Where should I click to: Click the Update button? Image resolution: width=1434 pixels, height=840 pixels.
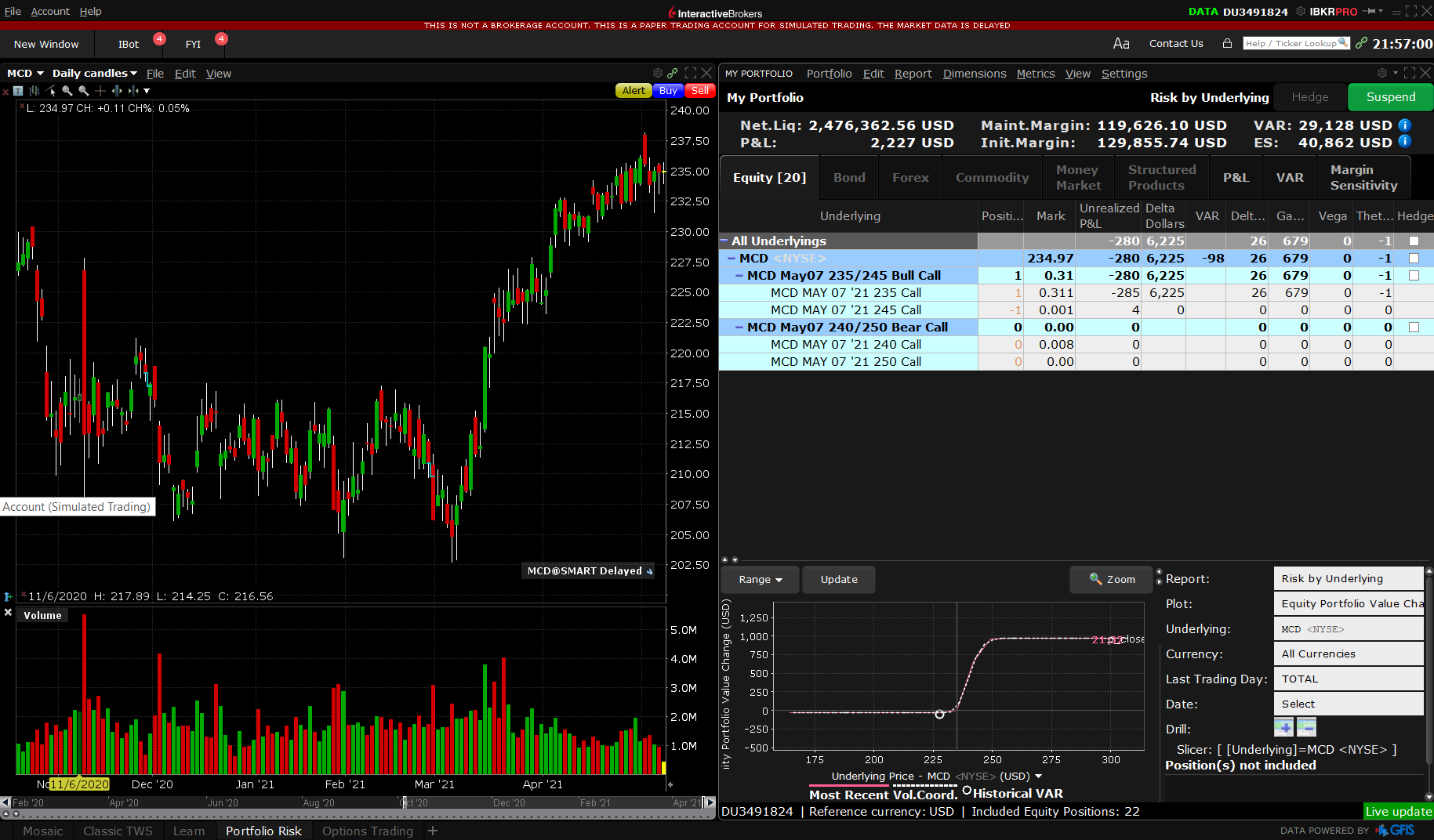click(839, 580)
